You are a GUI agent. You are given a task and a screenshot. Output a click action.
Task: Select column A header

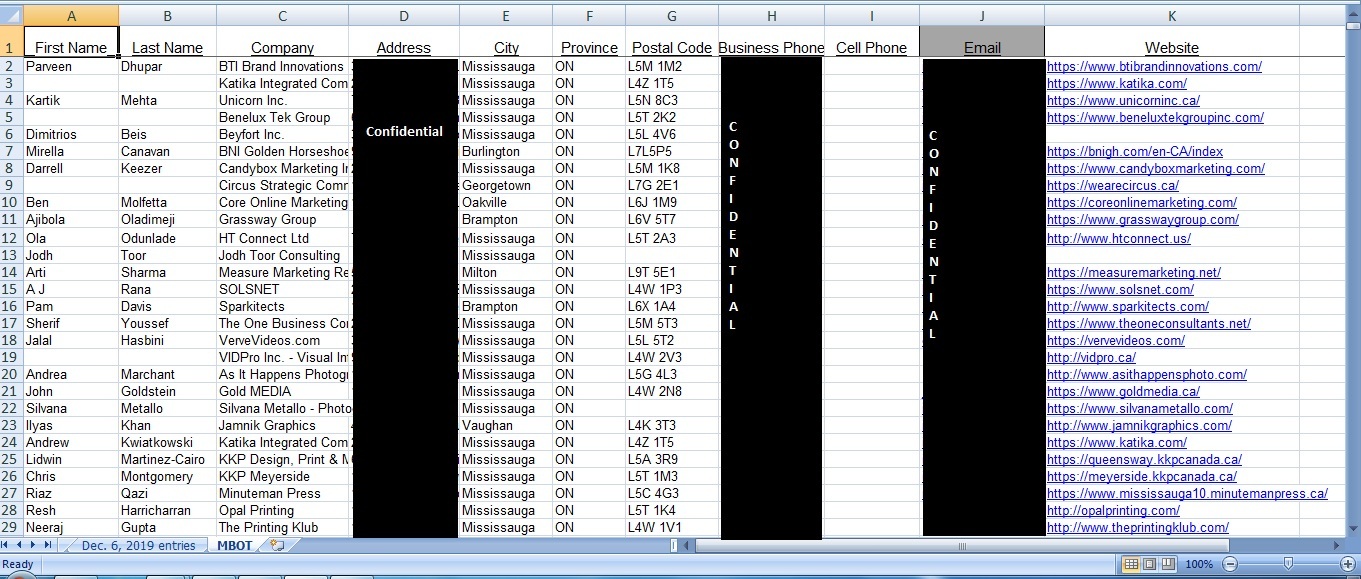point(71,15)
